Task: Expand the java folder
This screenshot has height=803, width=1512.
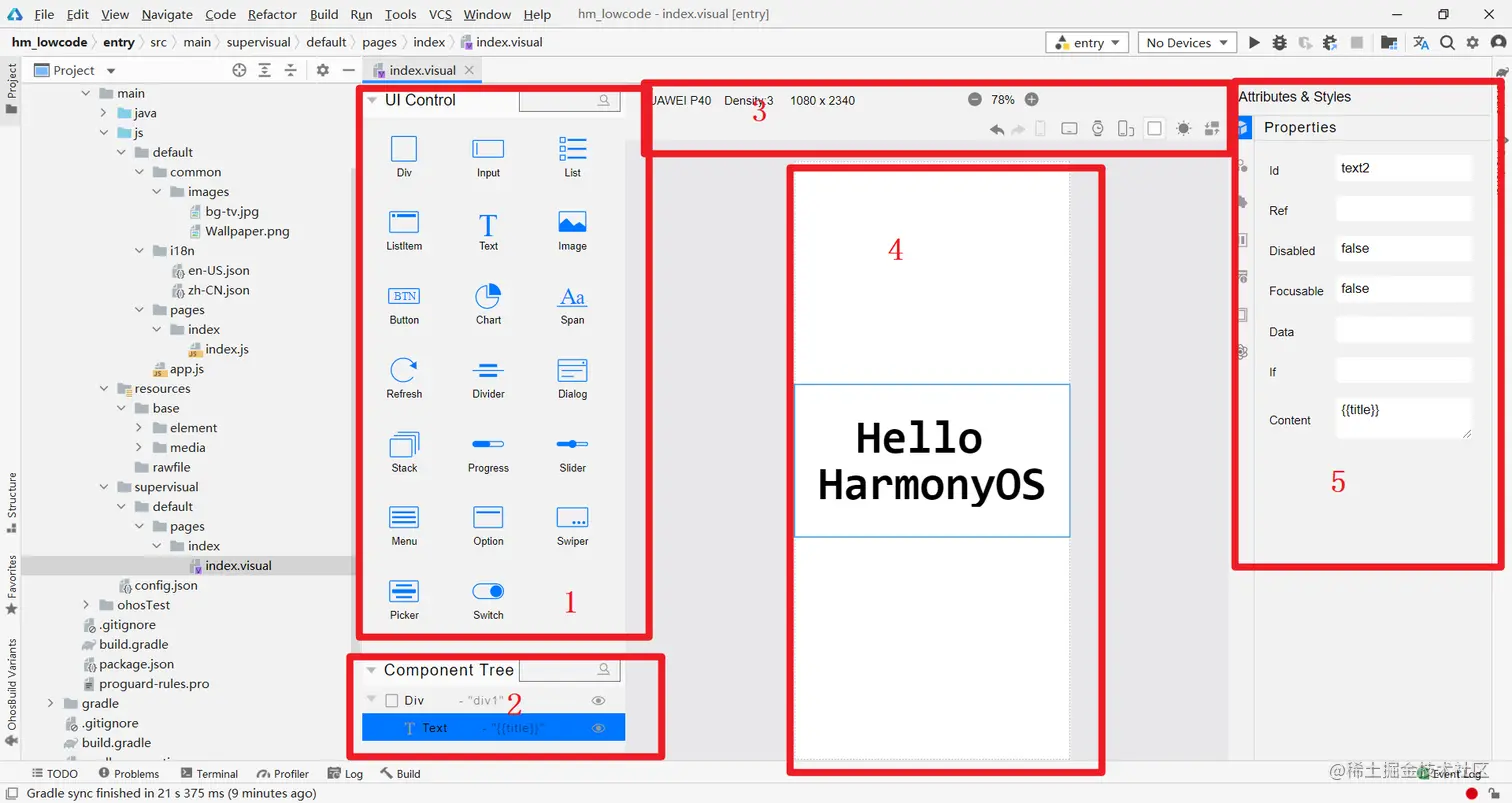Action: pos(103,113)
